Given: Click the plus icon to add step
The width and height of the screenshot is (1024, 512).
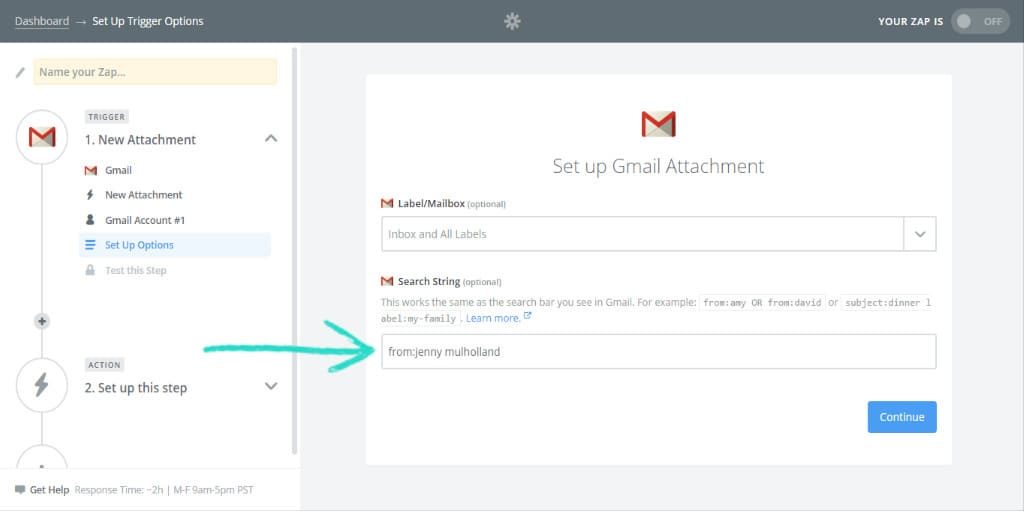Looking at the screenshot, I should 42,321.
